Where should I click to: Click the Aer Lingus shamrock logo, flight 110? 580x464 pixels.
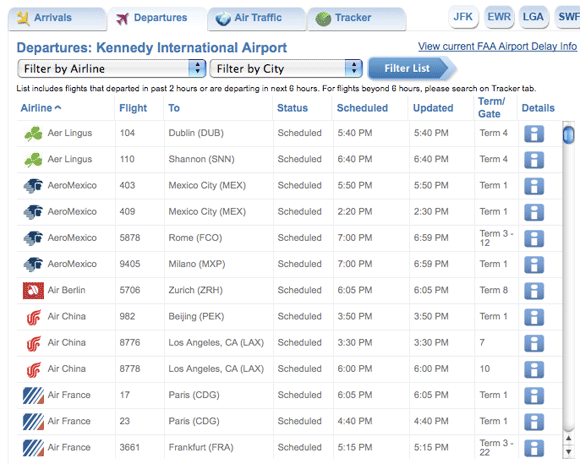tap(33, 160)
